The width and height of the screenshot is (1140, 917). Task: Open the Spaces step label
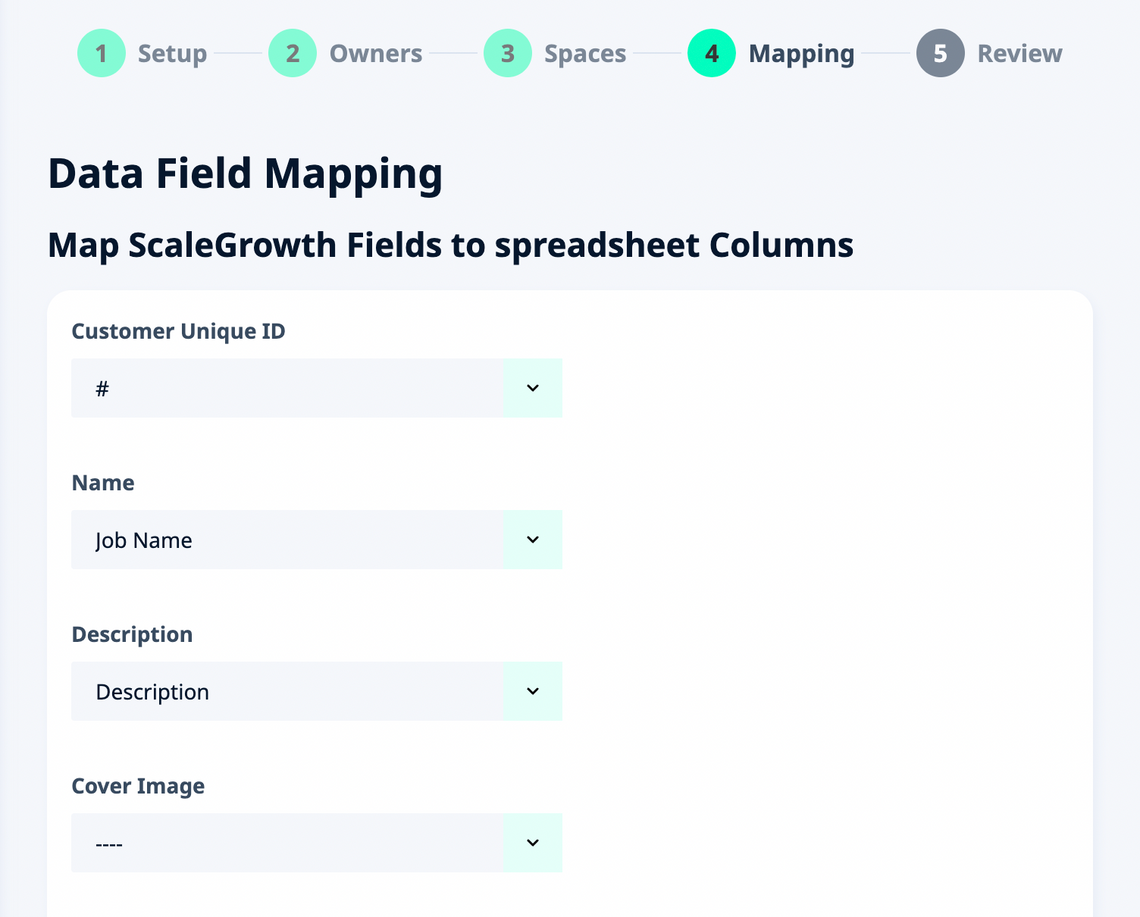(x=585, y=53)
